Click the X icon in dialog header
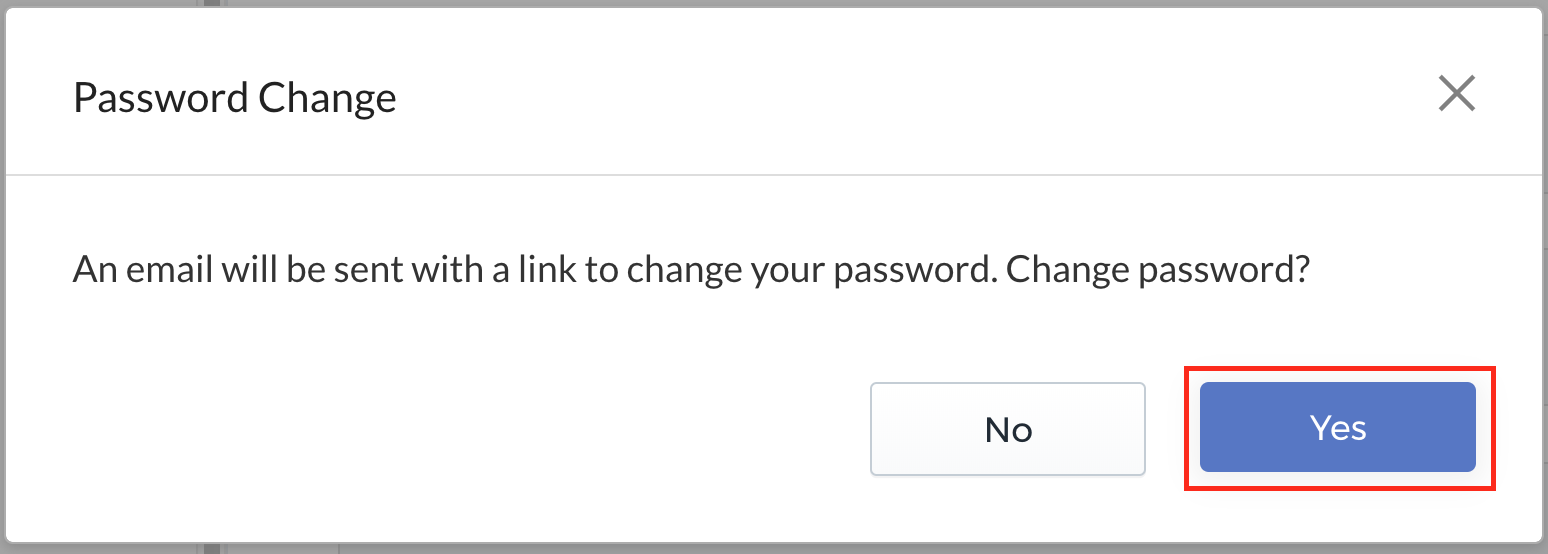The image size is (1548, 554). [x=1456, y=94]
